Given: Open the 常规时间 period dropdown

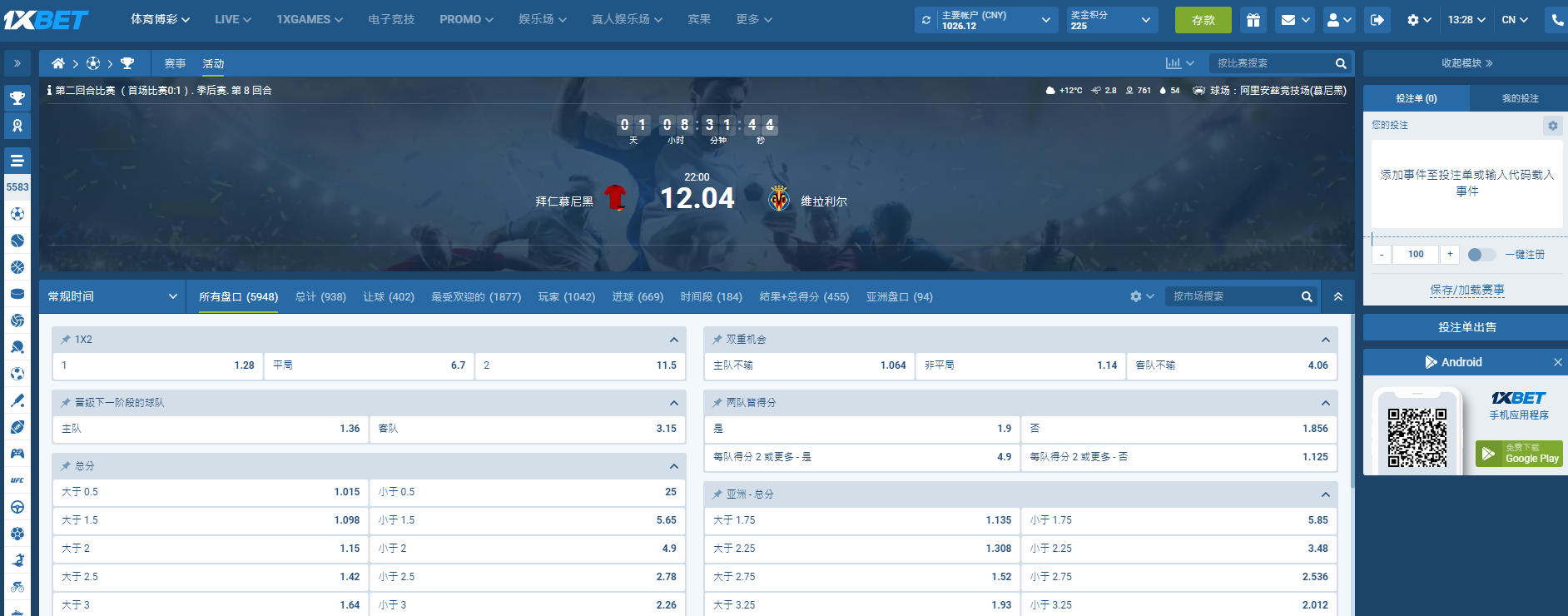Looking at the screenshot, I should (112, 296).
